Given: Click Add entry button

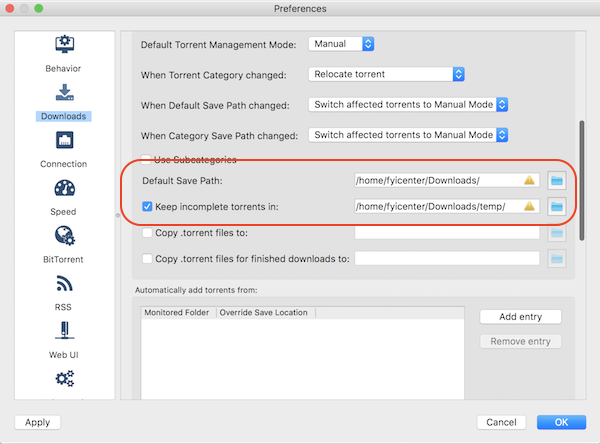Looking at the screenshot, I should (x=520, y=317).
